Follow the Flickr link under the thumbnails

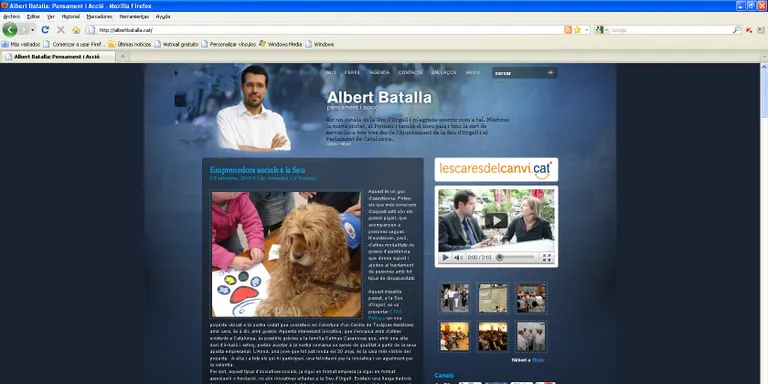pyautogui.click(x=538, y=360)
